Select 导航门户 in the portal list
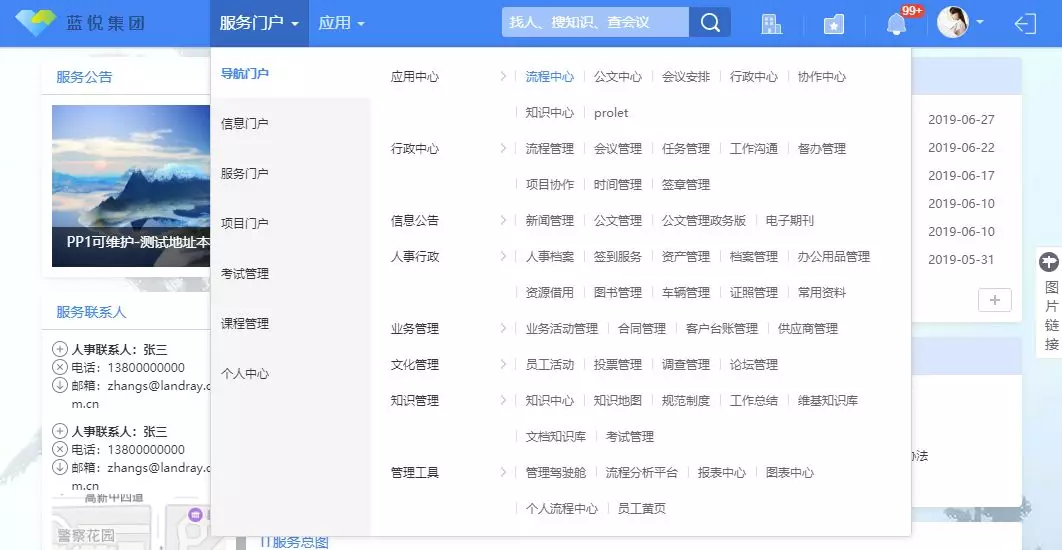Image resolution: width=1062 pixels, height=550 pixels. 245,73
